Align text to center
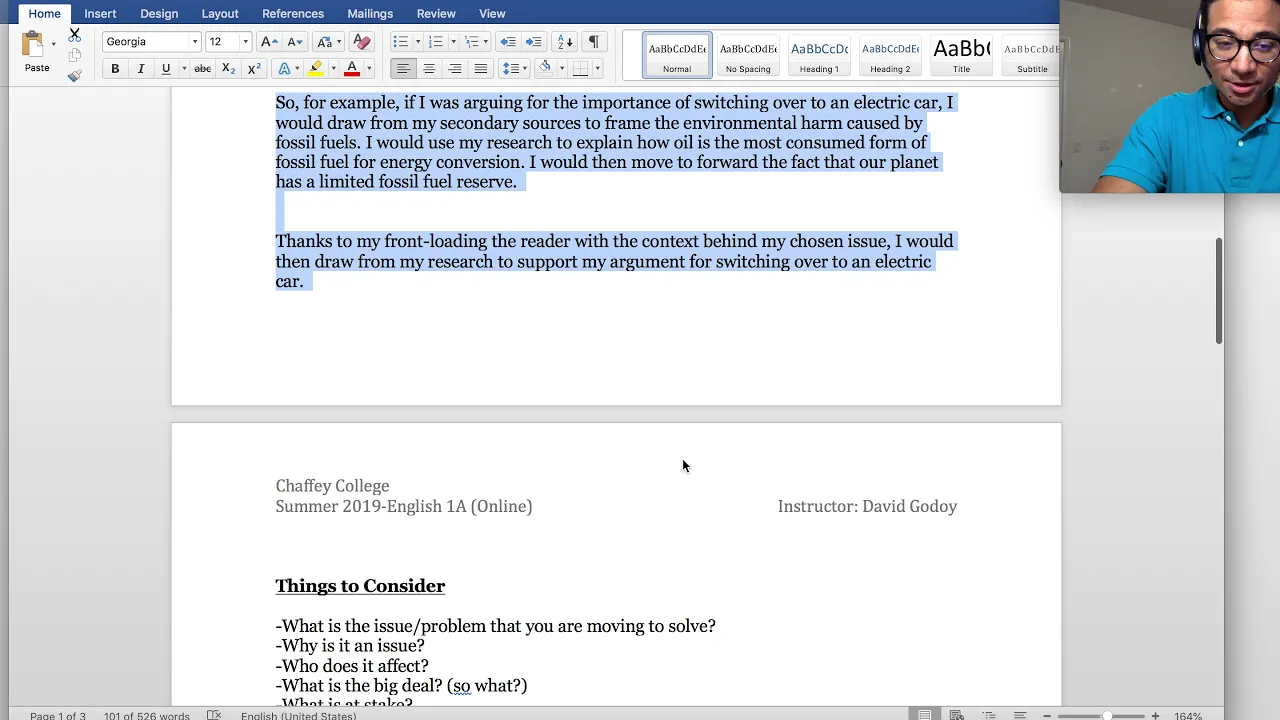Image resolution: width=1280 pixels, height=720 pixels. 429,69
